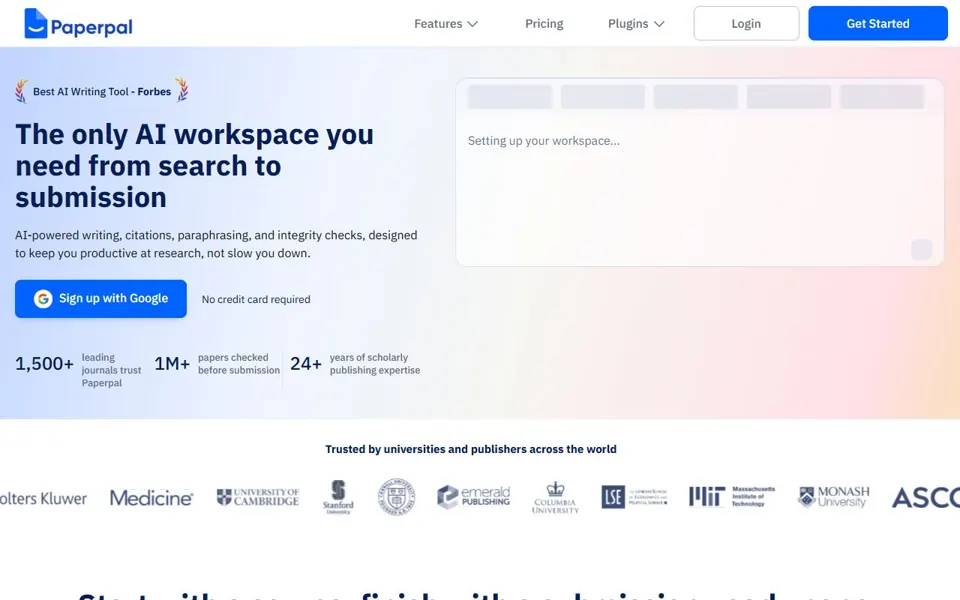The width and height of the screenshot is (960, 600).
Task: Click the Emerald Publishing logo
Action: point(473,497)
